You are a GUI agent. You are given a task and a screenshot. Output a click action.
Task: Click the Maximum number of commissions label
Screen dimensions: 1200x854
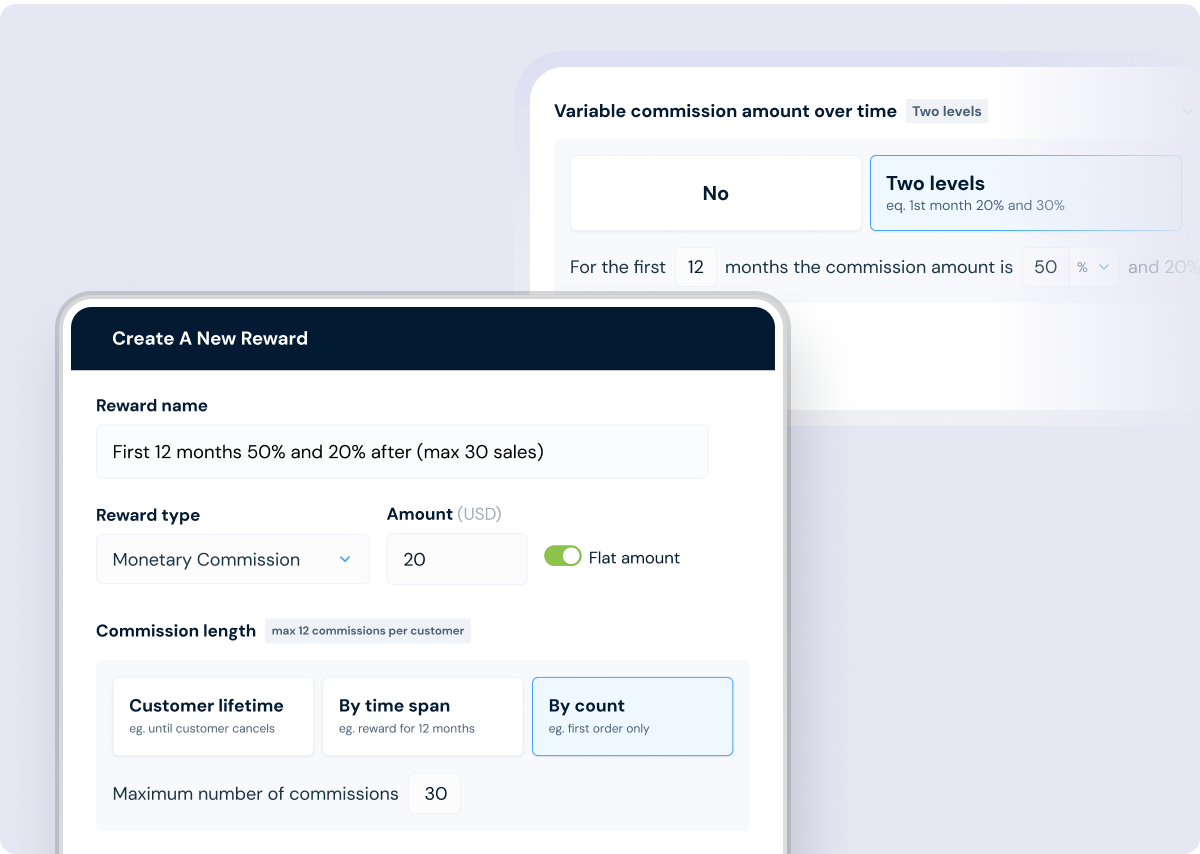(x=256, y=794)
